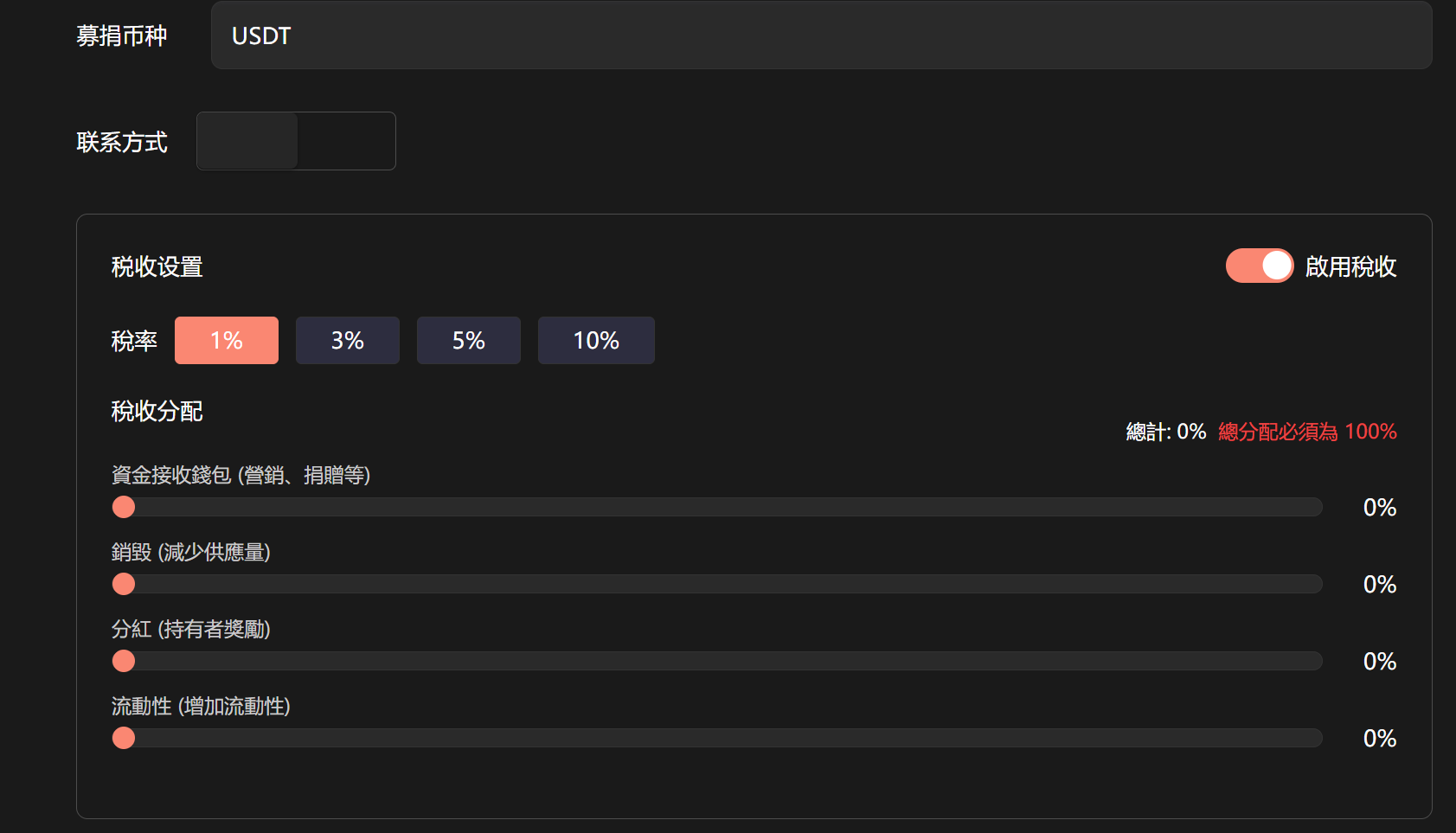Viewport: 1456px width, 833px height.
Task: Click the 稅收设置 section heading
Action: click(x=157, y=267)
